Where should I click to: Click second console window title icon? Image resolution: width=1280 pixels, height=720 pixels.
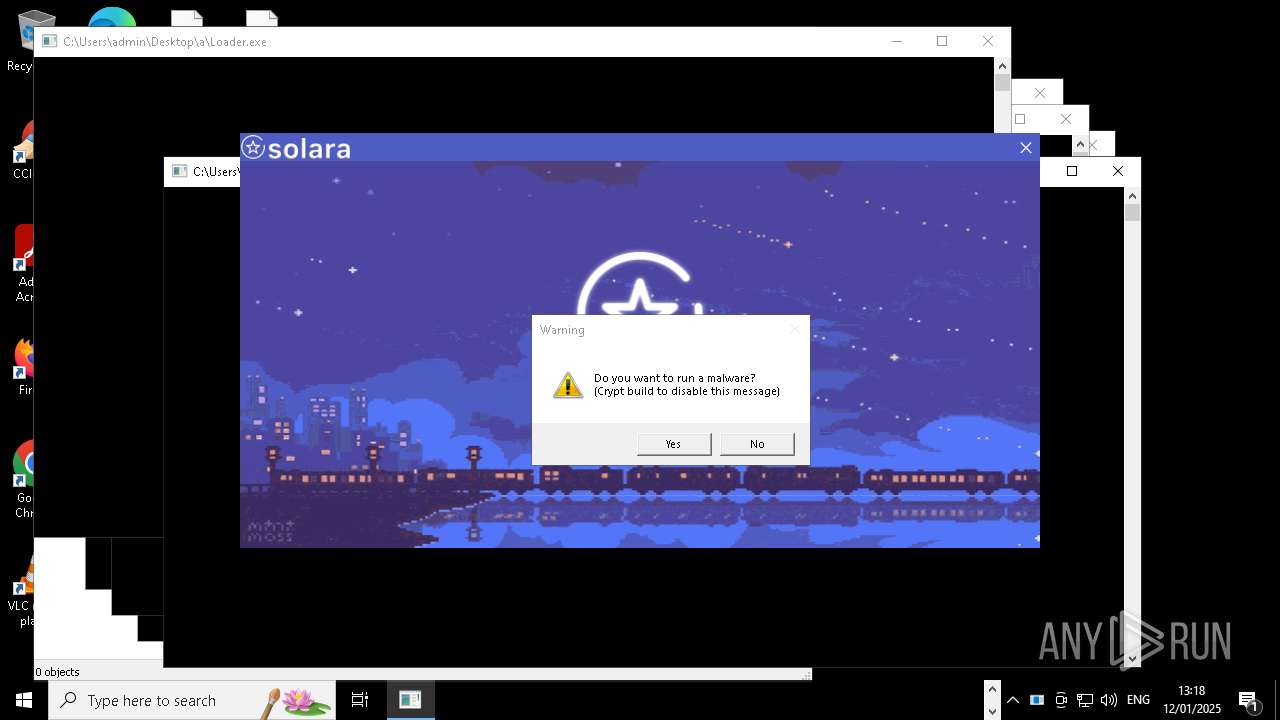coord(179,172)
